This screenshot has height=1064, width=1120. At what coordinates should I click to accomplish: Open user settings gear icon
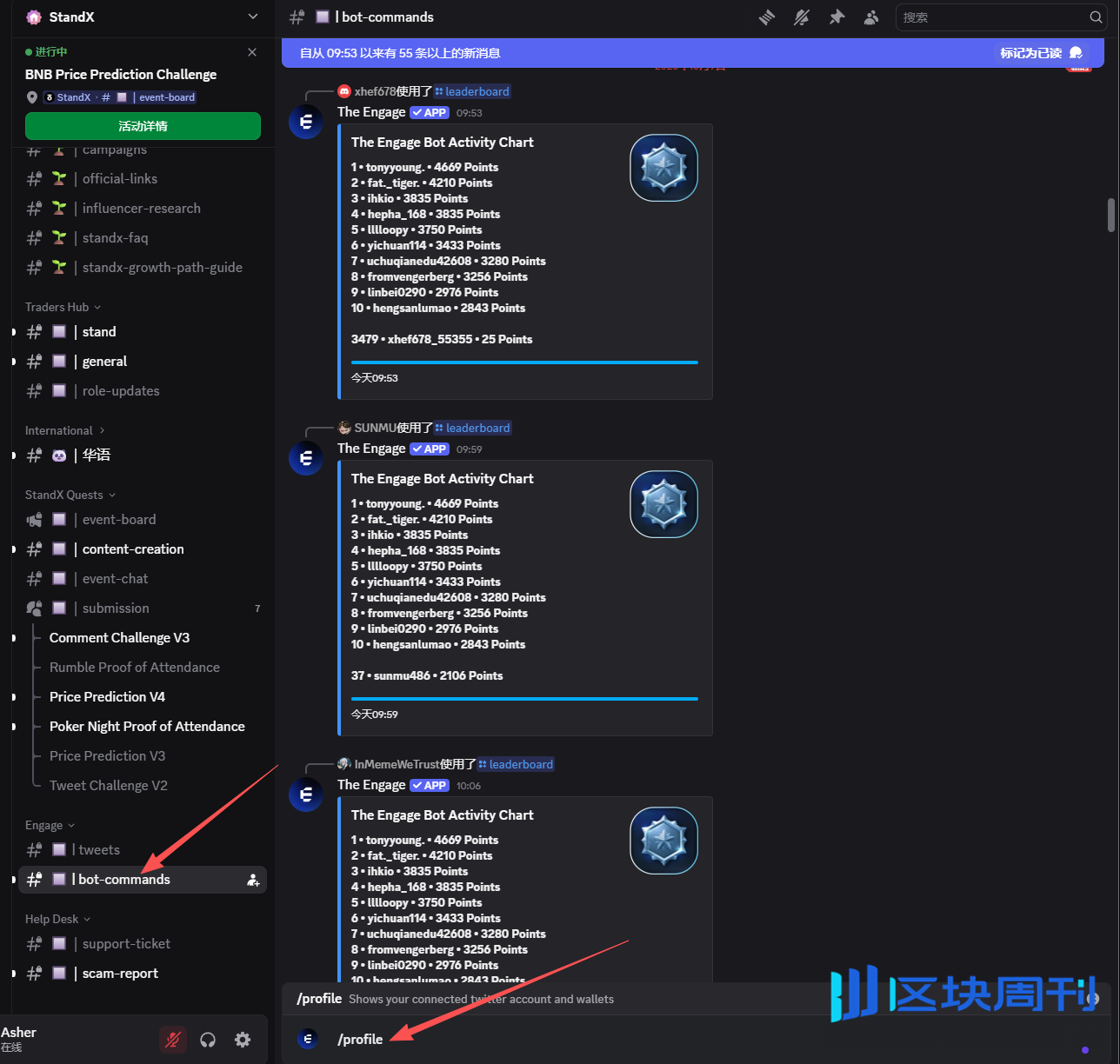(243, 1040)
